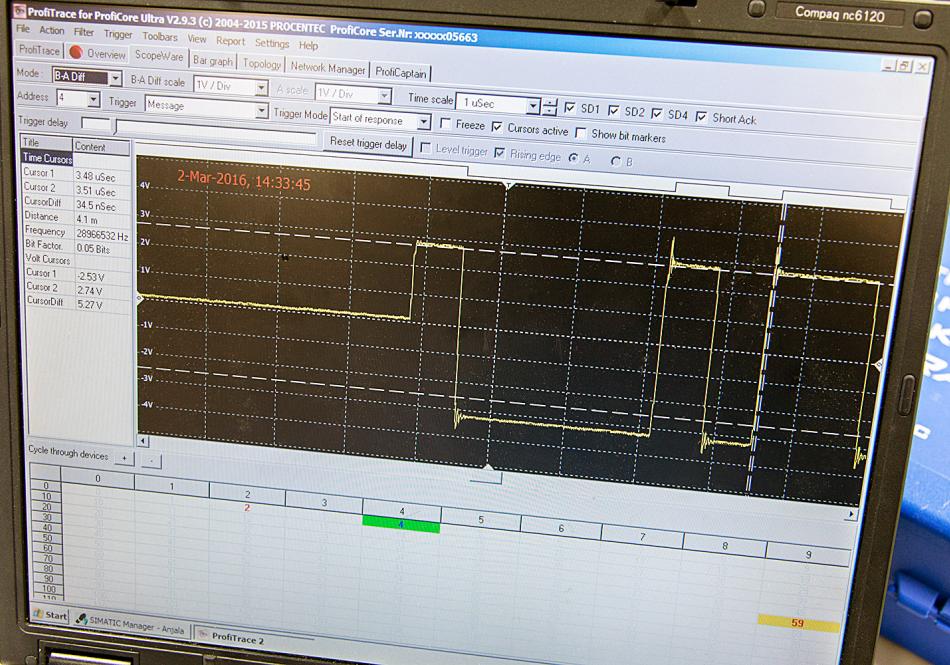Click the Time scale stepper arrows
Image resolution: width=950 pixels, height=665 pixels.
550,107
